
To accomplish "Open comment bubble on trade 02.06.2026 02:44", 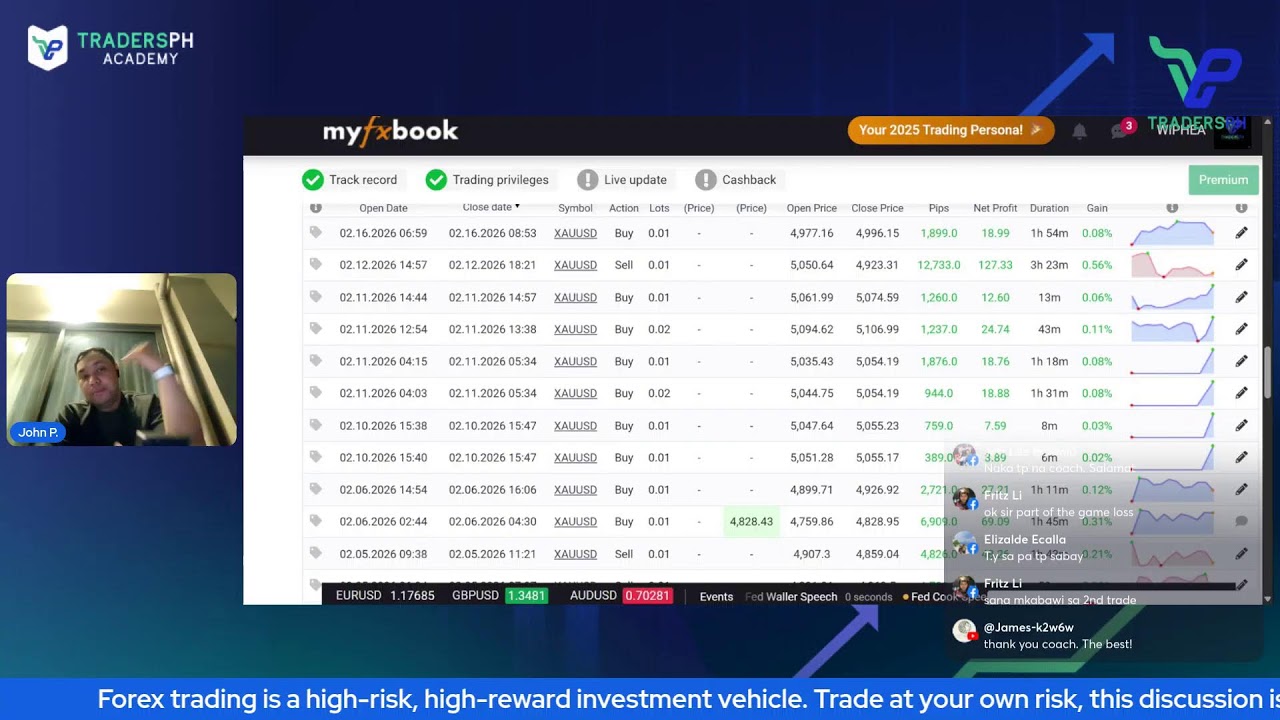I will 1241,521.
